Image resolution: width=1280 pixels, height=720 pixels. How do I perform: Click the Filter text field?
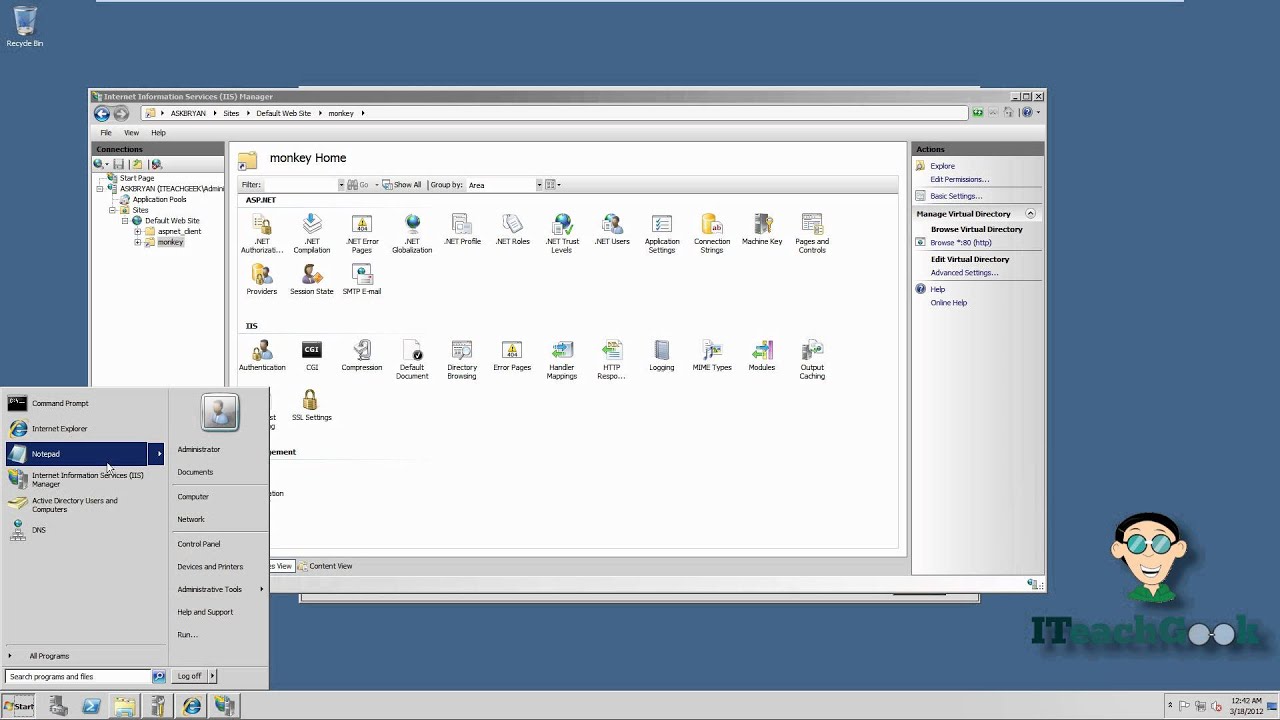(300, 185)
